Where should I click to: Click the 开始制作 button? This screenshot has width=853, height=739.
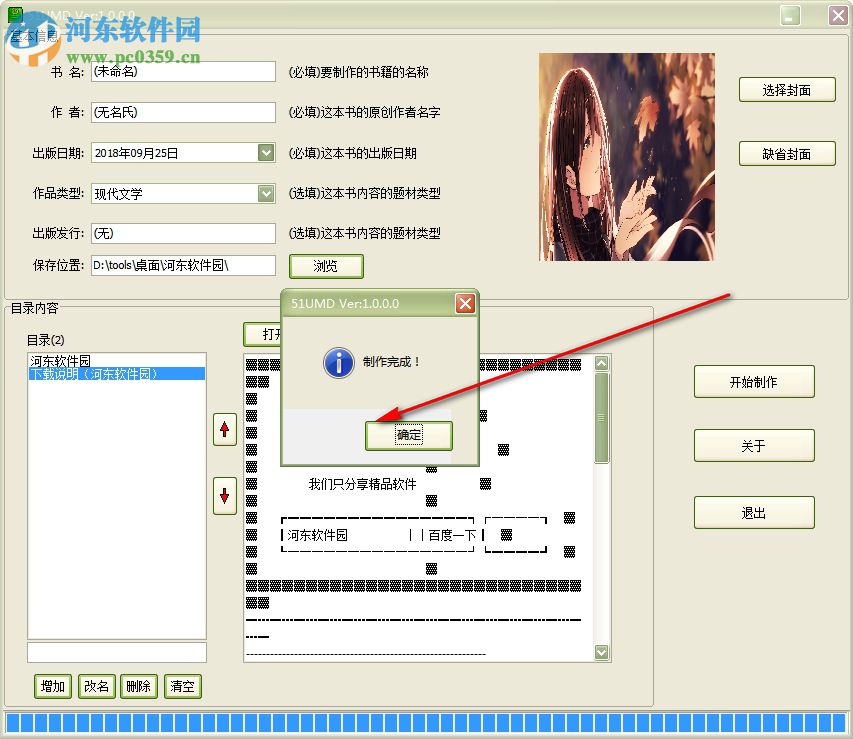pyautogui.click(x=754, y=381)
